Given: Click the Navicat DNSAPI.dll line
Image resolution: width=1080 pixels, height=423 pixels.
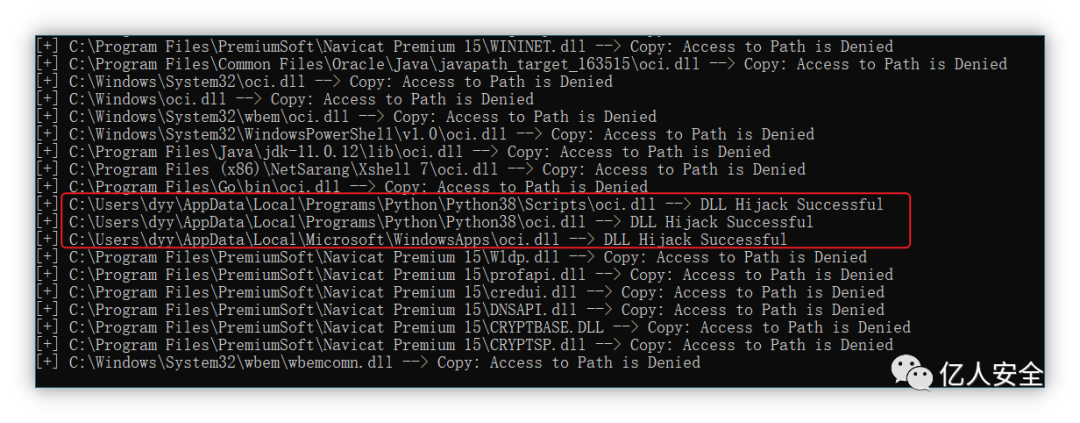Looking at the screenshot, I should click(461, 310).
